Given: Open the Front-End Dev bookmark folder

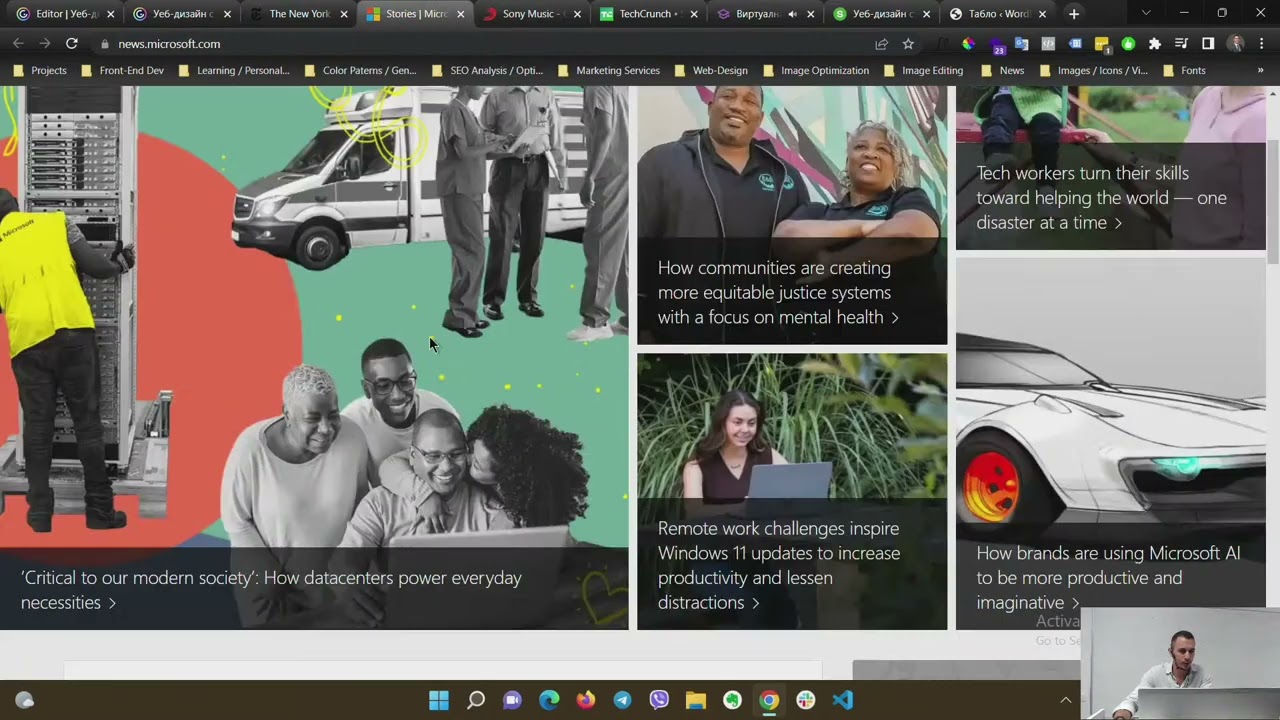Looking at the screenshot, I should tap(122, 71).
